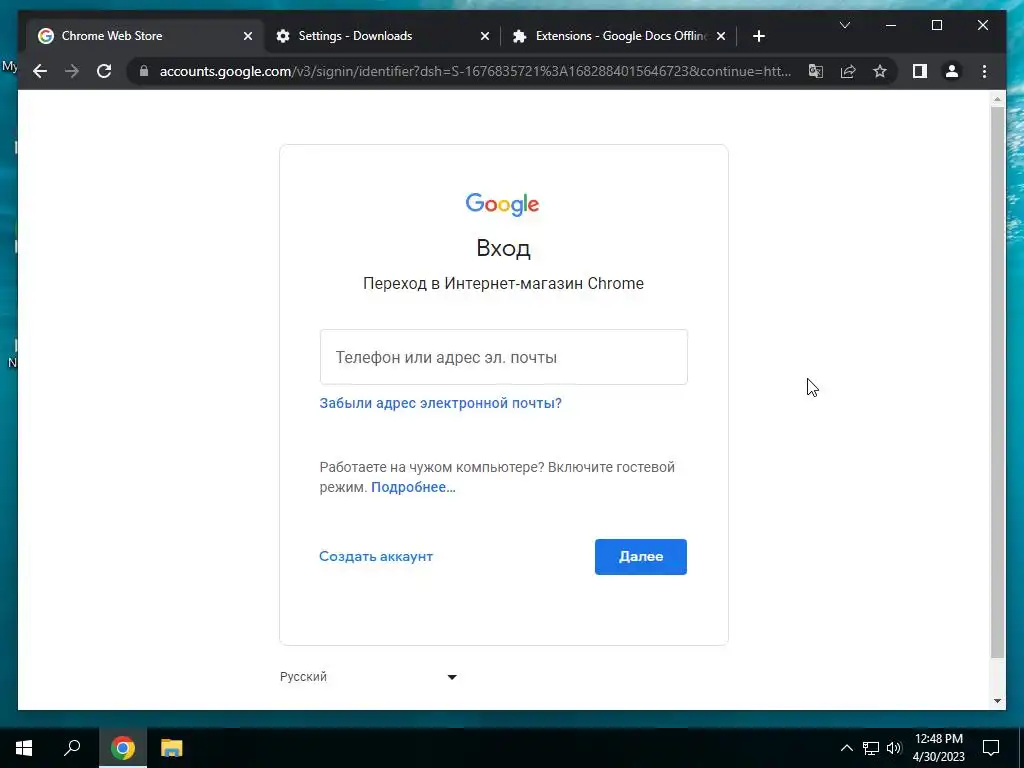Click the scrollbar up arrow
This screenshot has width=1024, height=768.
(997, 99)
